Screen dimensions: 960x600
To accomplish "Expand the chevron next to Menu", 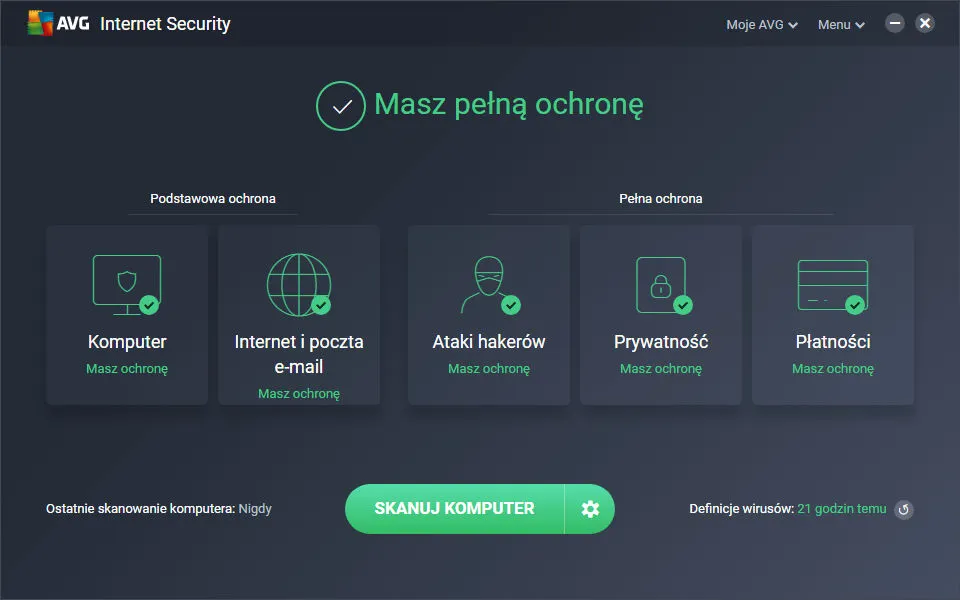I will [861, 24].
